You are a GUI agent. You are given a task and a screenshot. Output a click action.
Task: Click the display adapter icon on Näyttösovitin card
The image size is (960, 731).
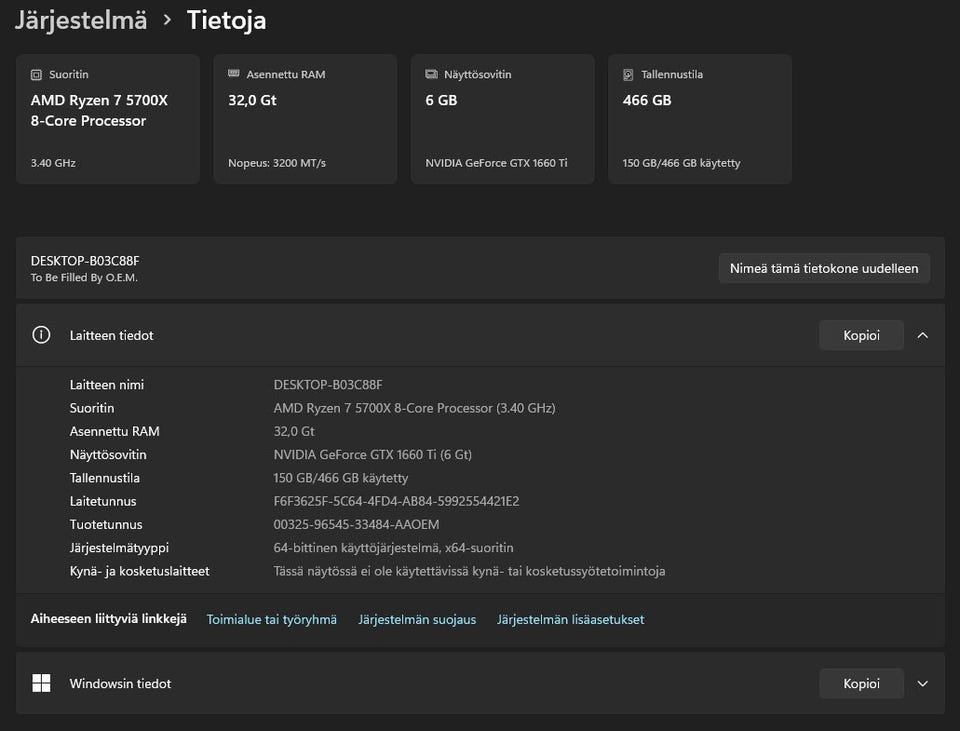[x=431, y=74]
